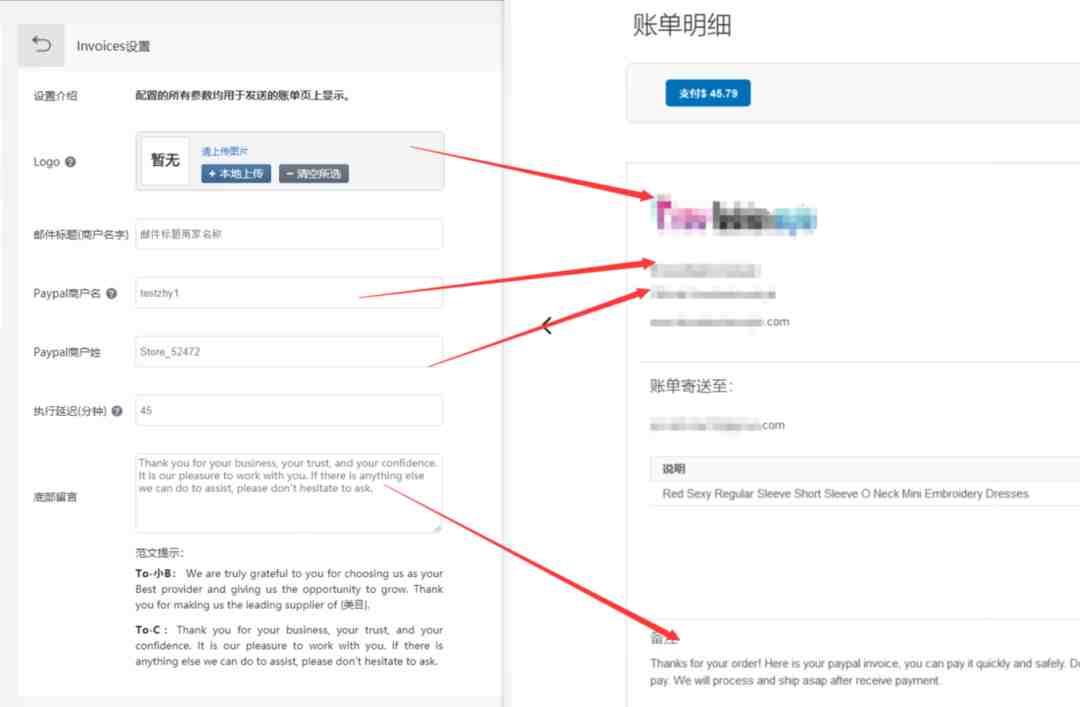Click the Paypal商户名 field containing testzhy1

(x=289, y=293)
